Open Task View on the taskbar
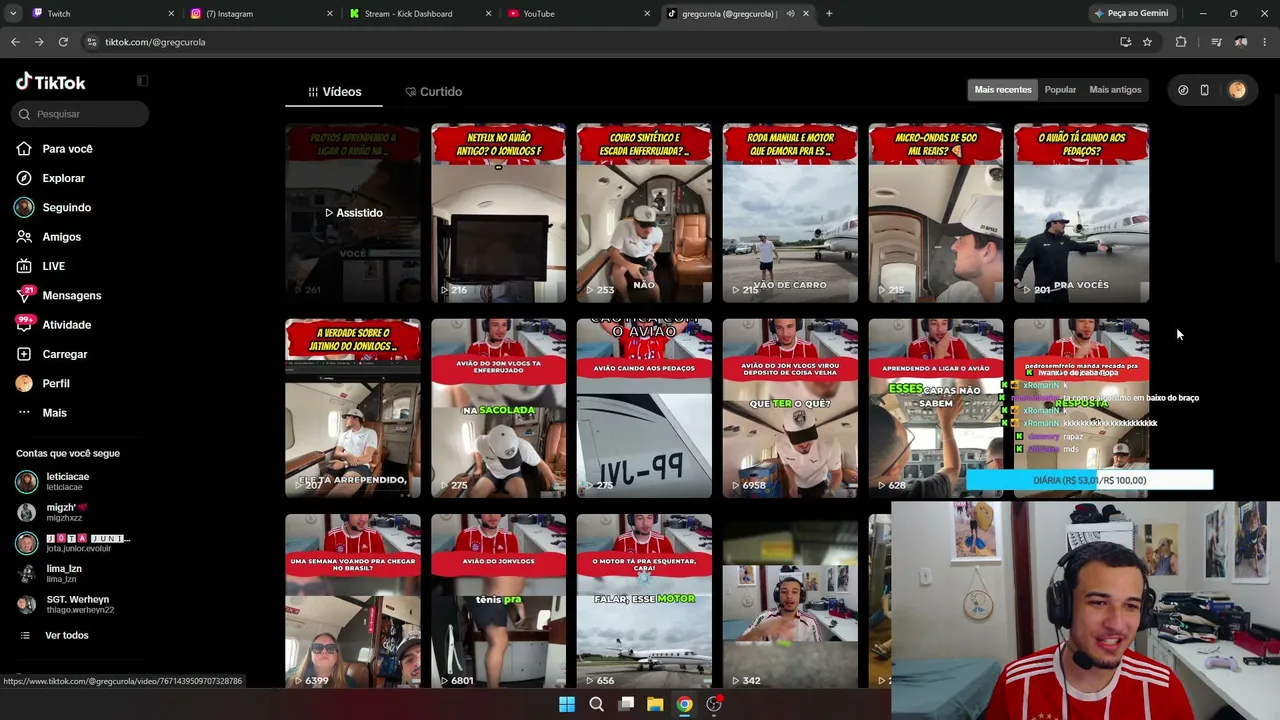The image size is (1280, 720). (626, 704)
